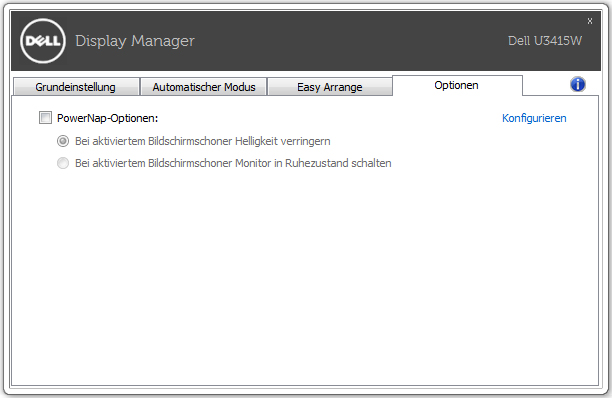Click the Dell U3415W monitor name
Screen dimensions: 612x398
click(x=544, y=41)
